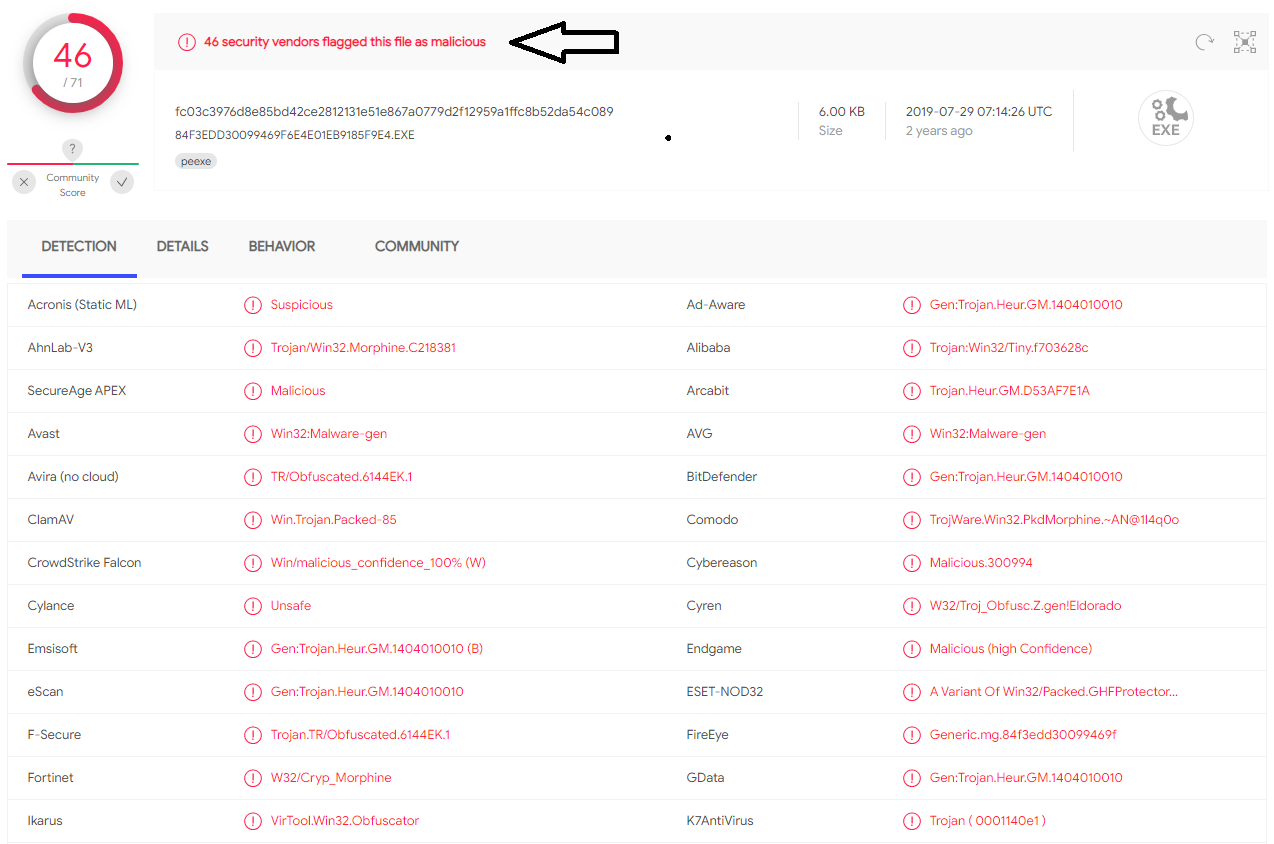
Task: Click alert icon for Avast result
Action: click(253, 434)
